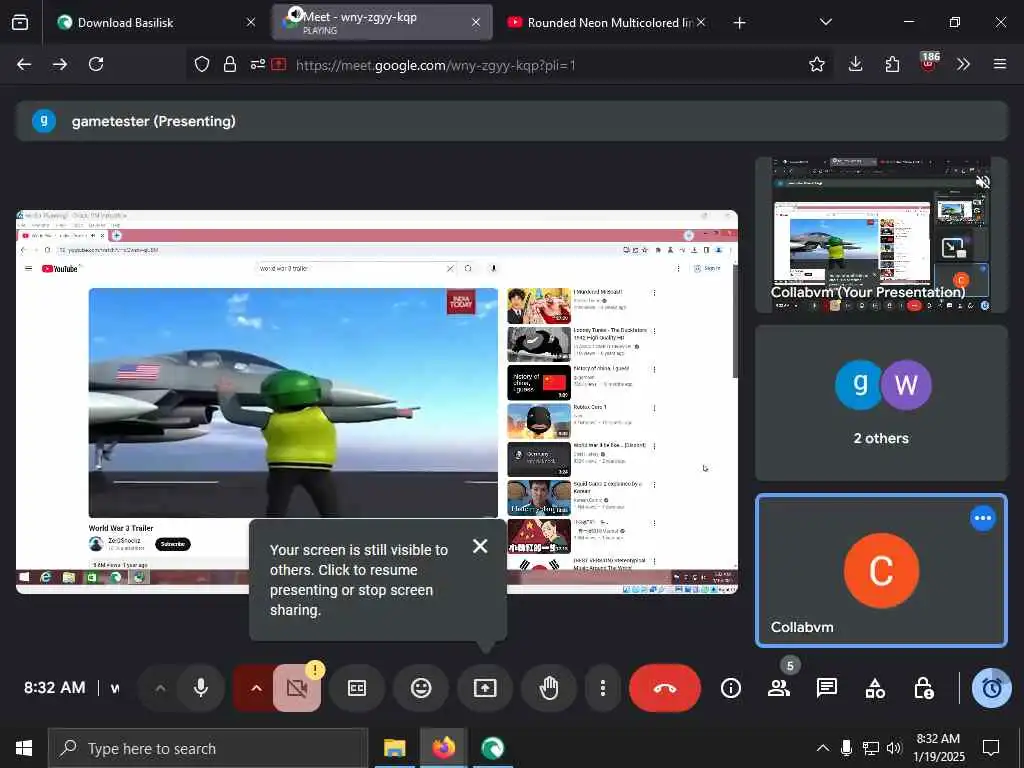Click the Collabvm Your Presentation thumbnail
Viewport: 1024px width, 768px height.
click(x=881, y=234)
